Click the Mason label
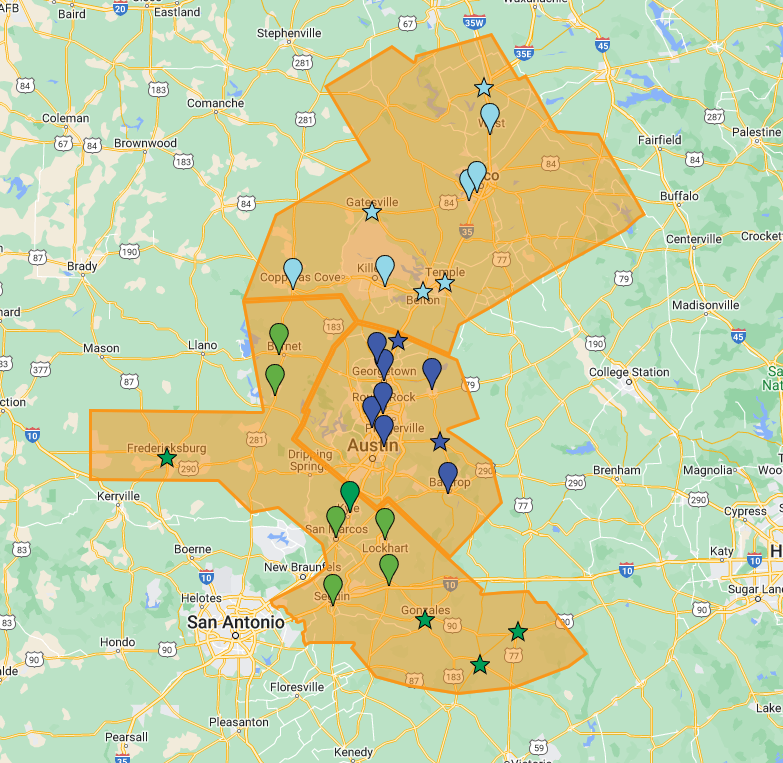 click(101, 348)
